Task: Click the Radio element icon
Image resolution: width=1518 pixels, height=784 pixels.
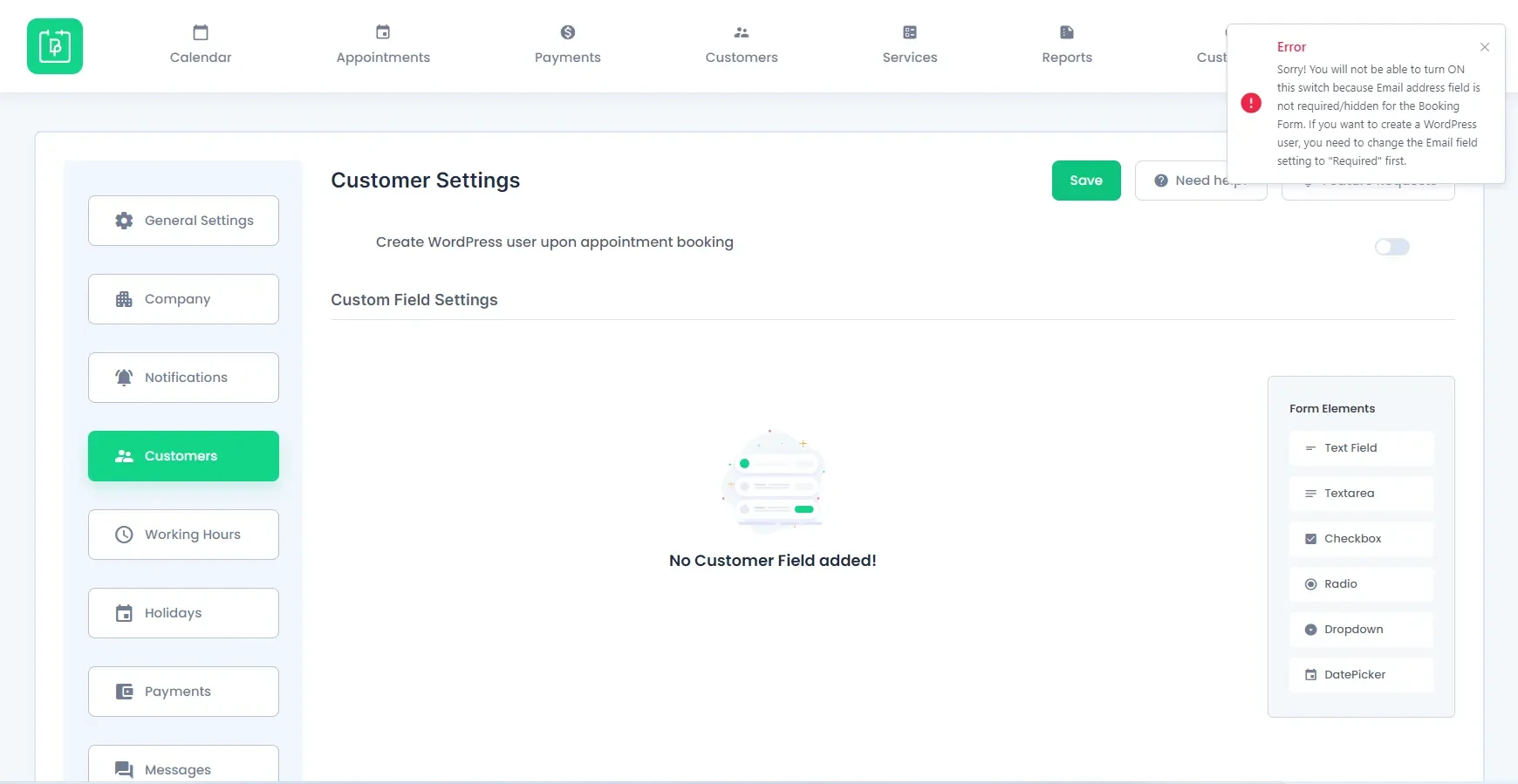Action: coord(1310,584)
